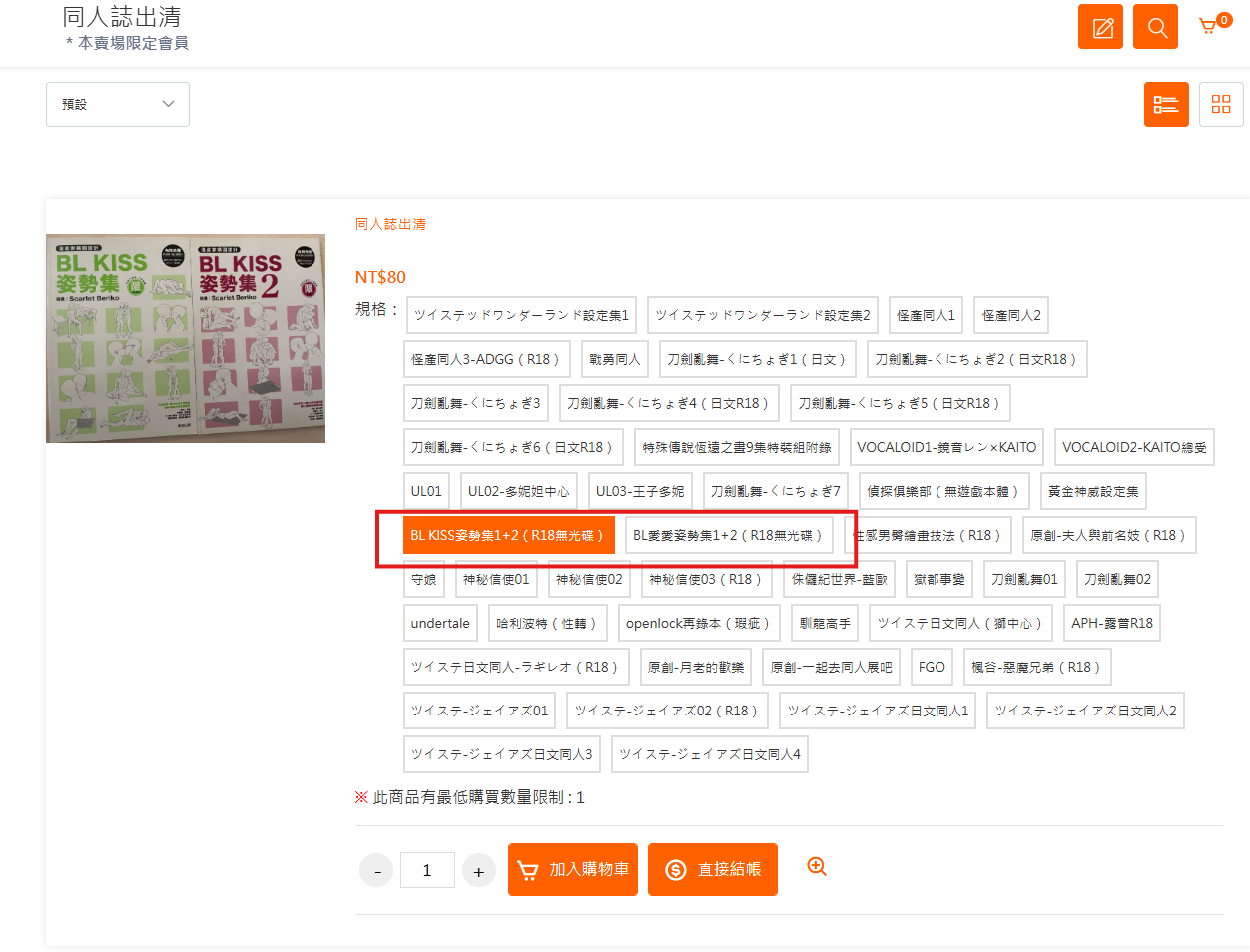Viewport: 1250px width, 952px height.
Task: Decrease quantity with the minus button
Action: pyautogui.click(x=377, y=870)
